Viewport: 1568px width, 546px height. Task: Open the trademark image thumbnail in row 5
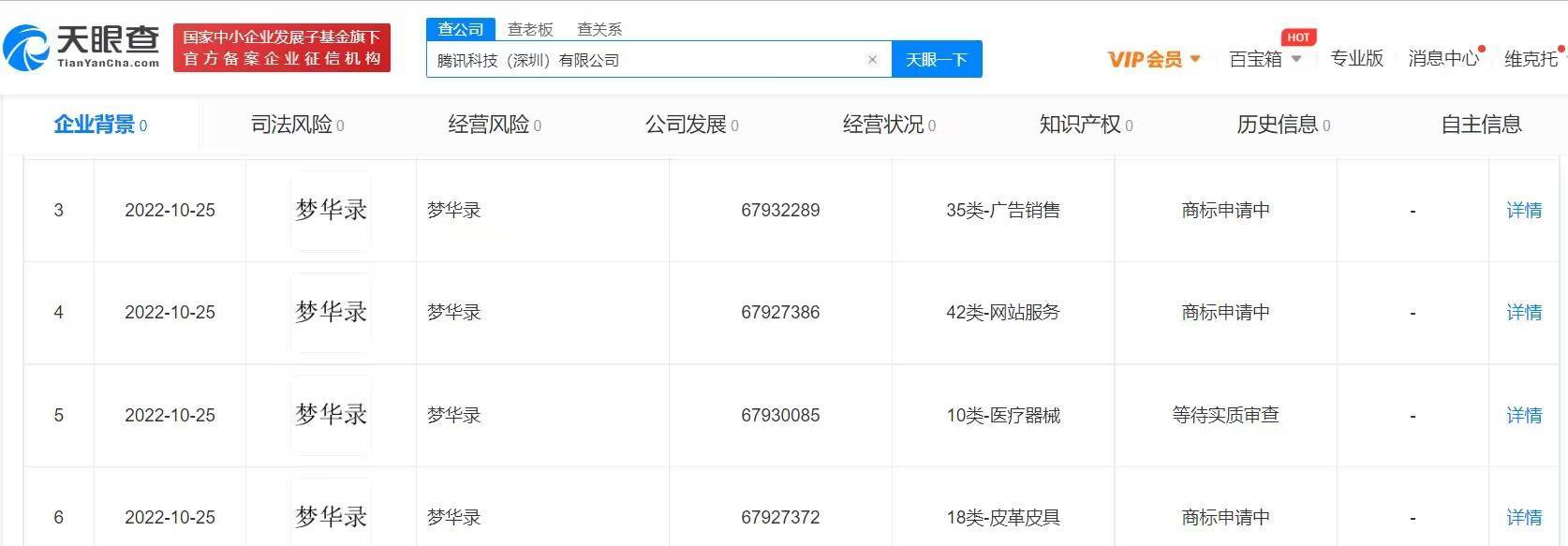(x=331, y=415)
